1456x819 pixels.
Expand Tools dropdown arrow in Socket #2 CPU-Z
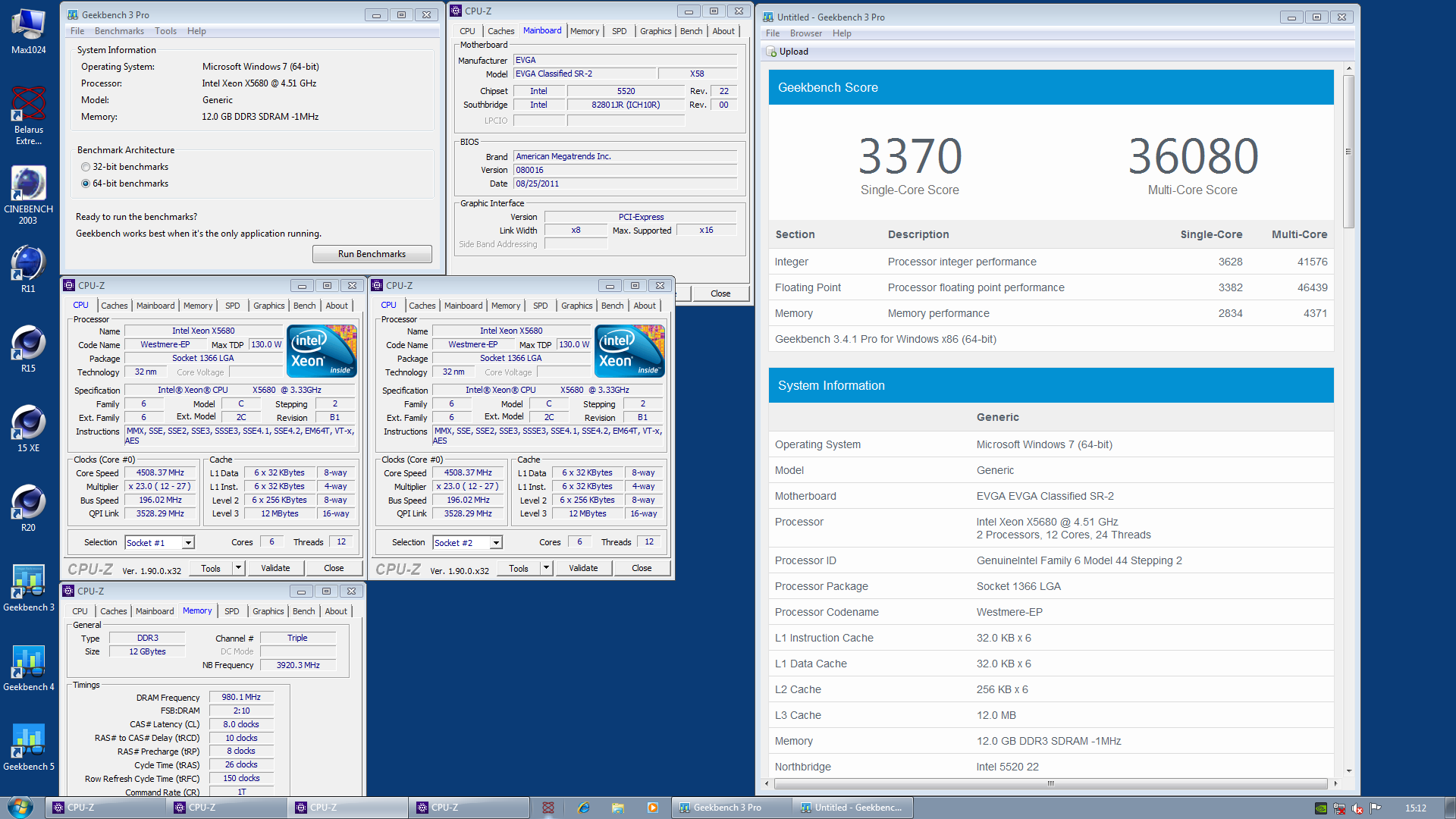coord(546,568)
